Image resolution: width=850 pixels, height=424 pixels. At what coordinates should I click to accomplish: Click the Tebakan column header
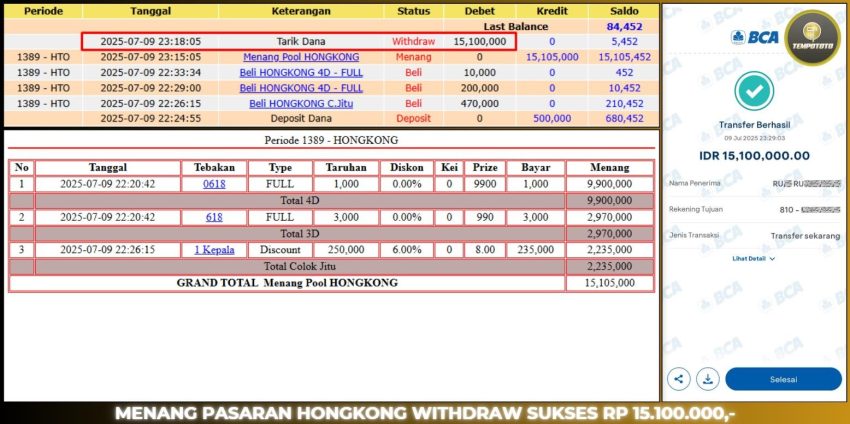[214, 168]
